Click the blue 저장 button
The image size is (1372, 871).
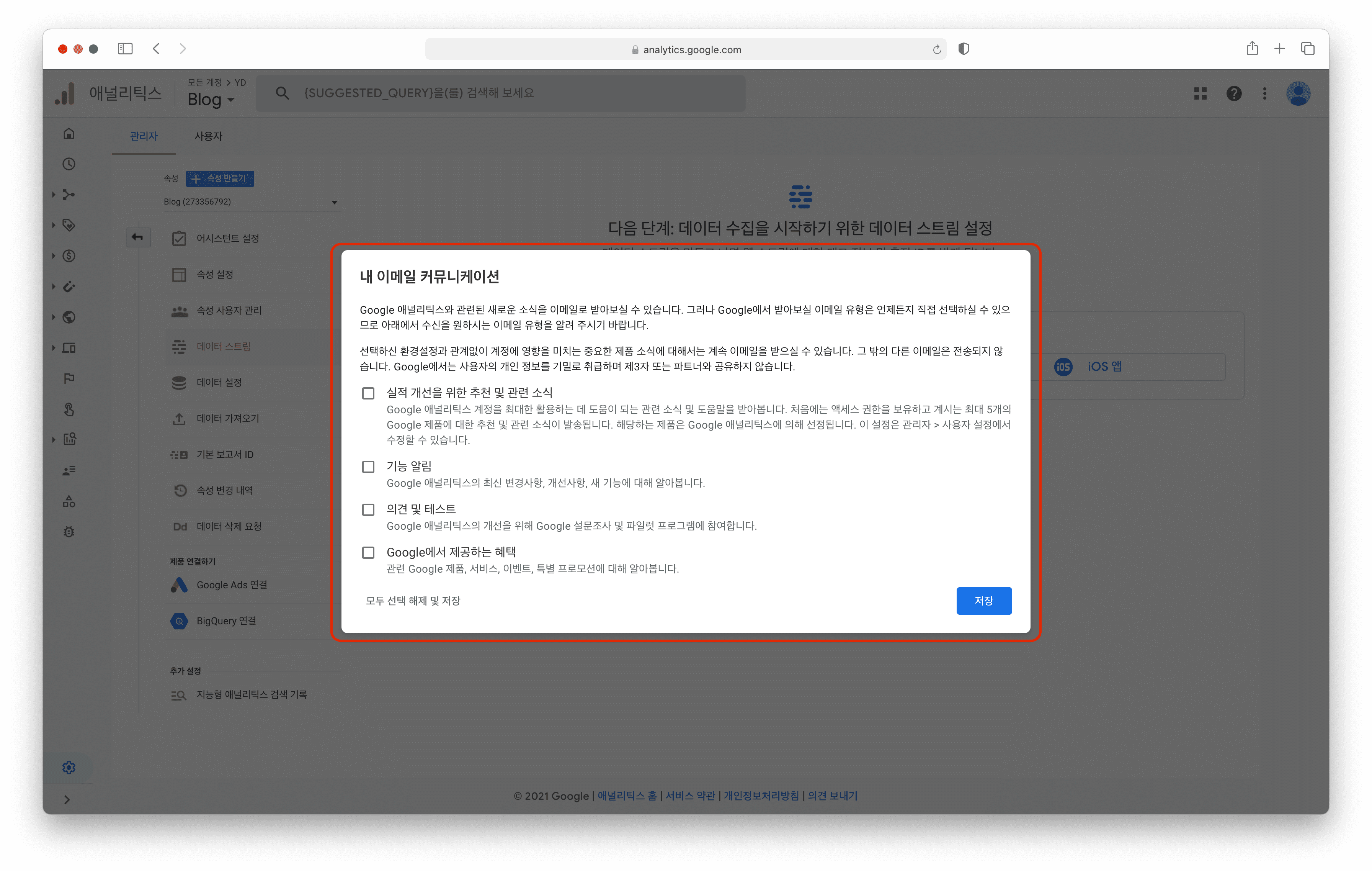(983, 601)
